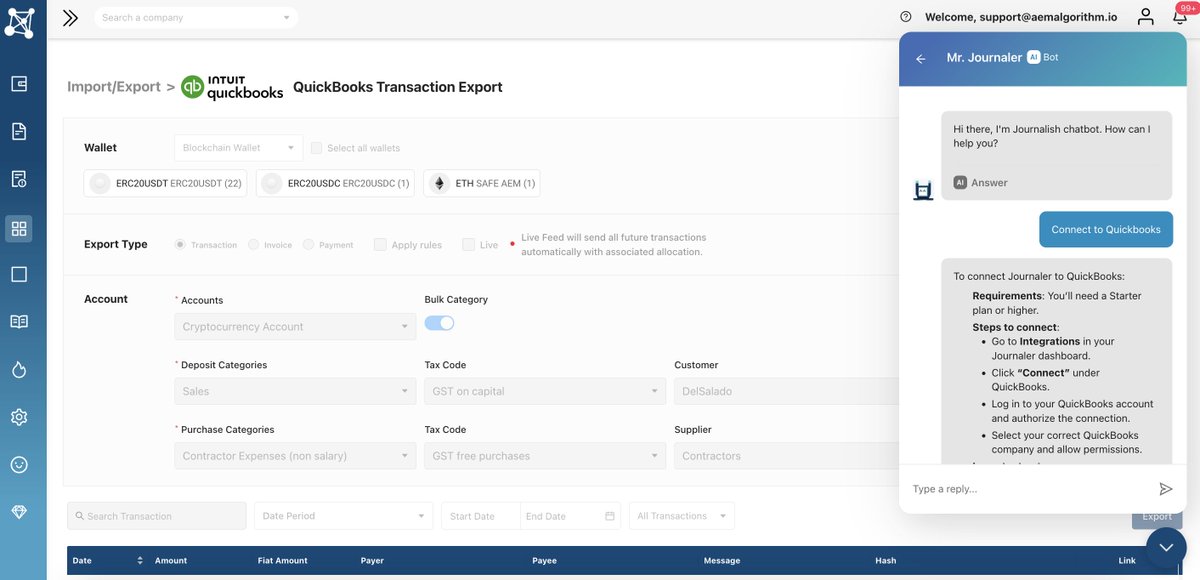Click the help question mark icon

906,17
